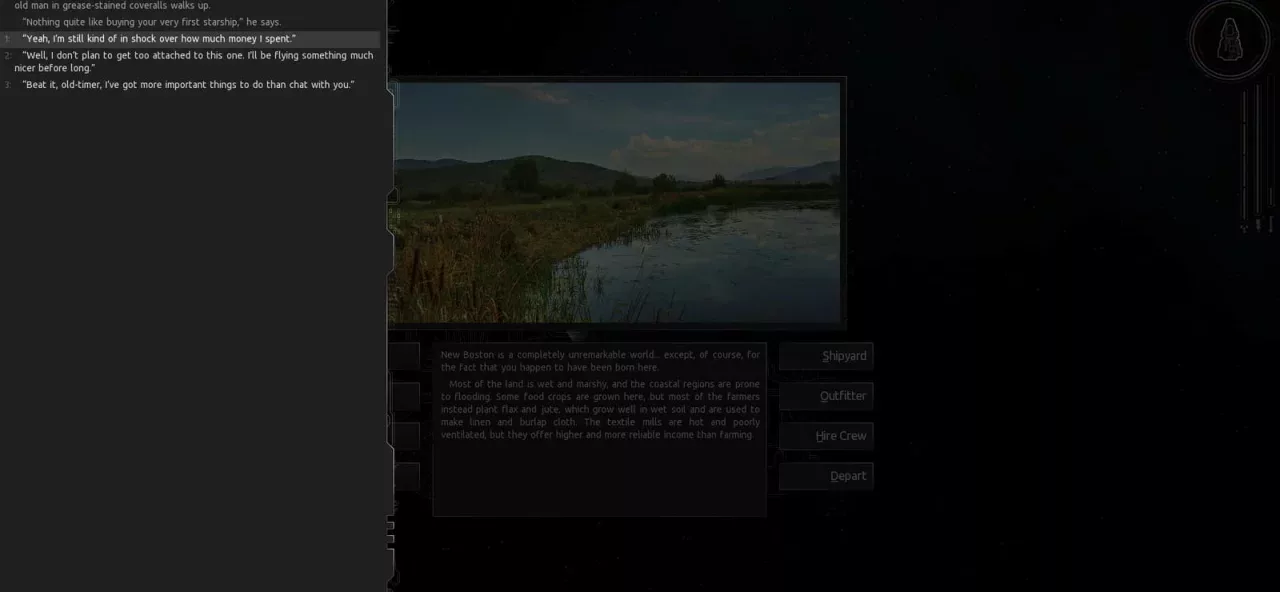Choose reply 'Beat it, old-timer'
The image size is (1280, 592).
click(190, 85)
